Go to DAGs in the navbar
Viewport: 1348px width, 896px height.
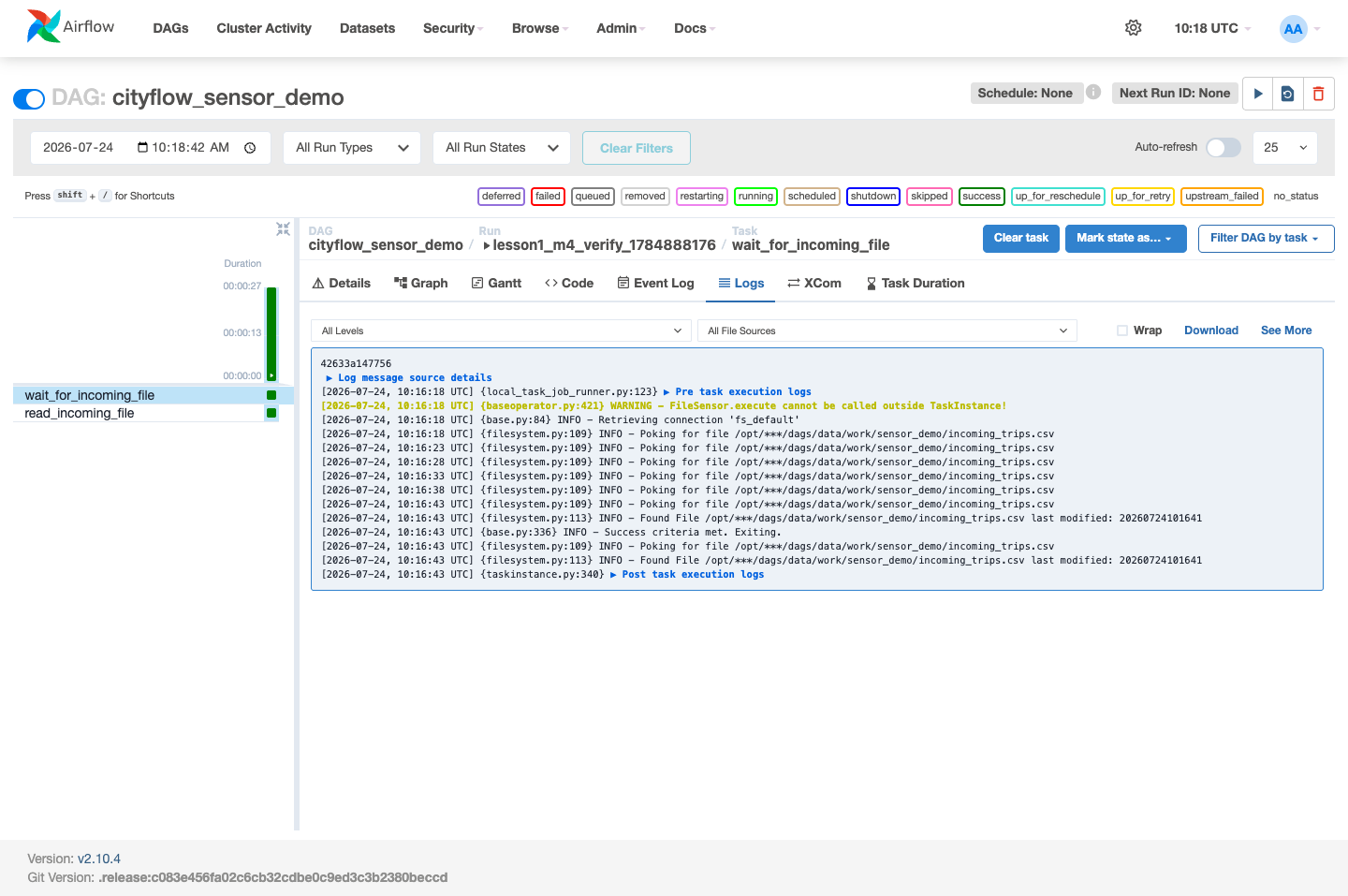[x=170, y=28]
